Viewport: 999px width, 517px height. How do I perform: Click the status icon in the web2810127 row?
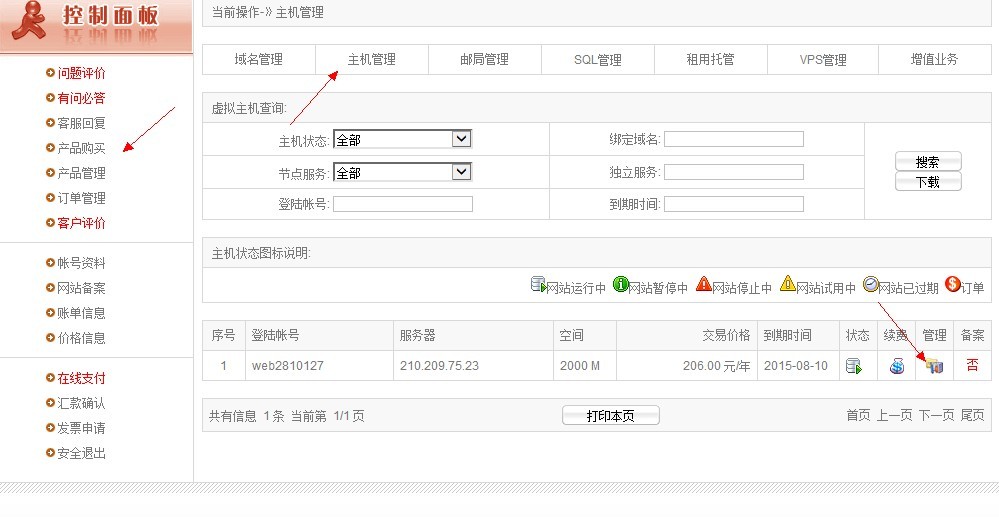tap(853, 366)
